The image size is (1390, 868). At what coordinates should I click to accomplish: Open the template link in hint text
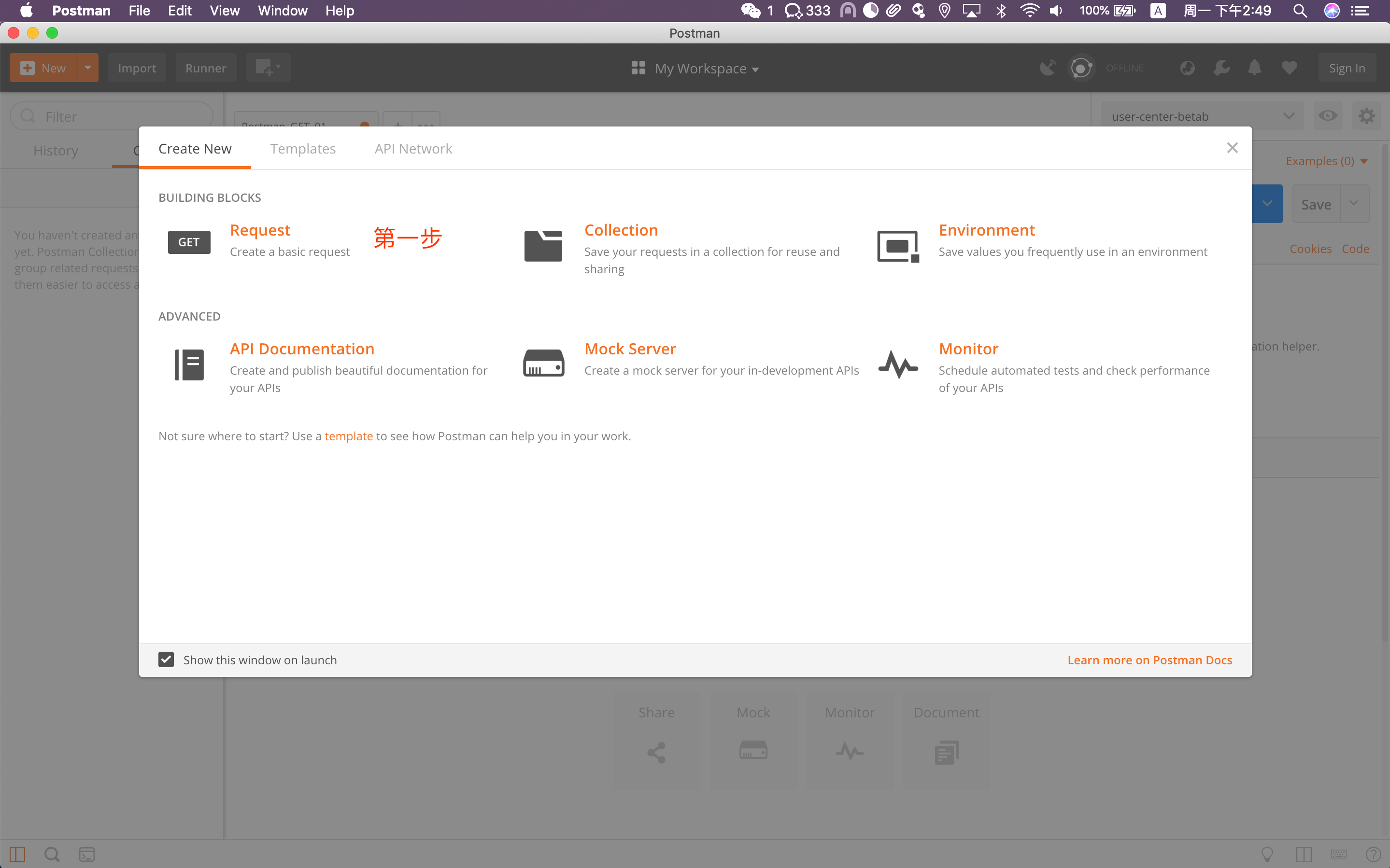point(349,436)
